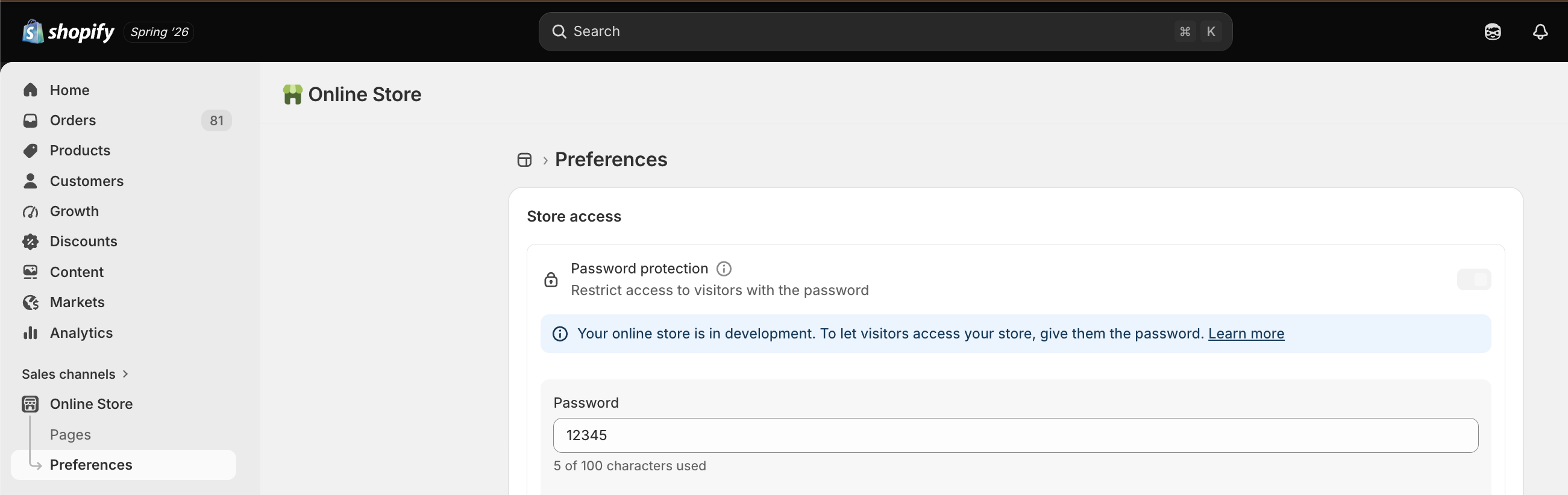This screenshot has height=495, width=1568.
Task: Open the Learn more link
Action: [x=1246, y=334]
